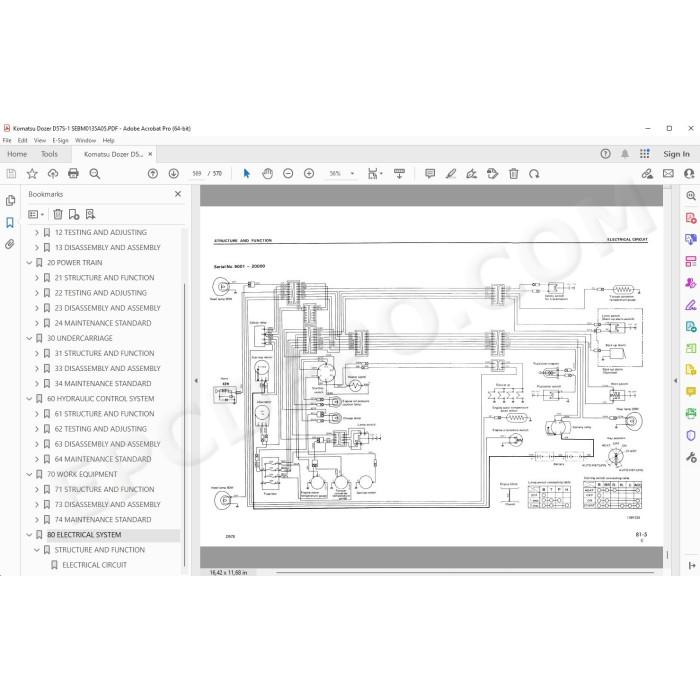This screenshot has height=700, width=700.
Task: Toggle the Page Thumbnails panel
Action: [10, 201]
